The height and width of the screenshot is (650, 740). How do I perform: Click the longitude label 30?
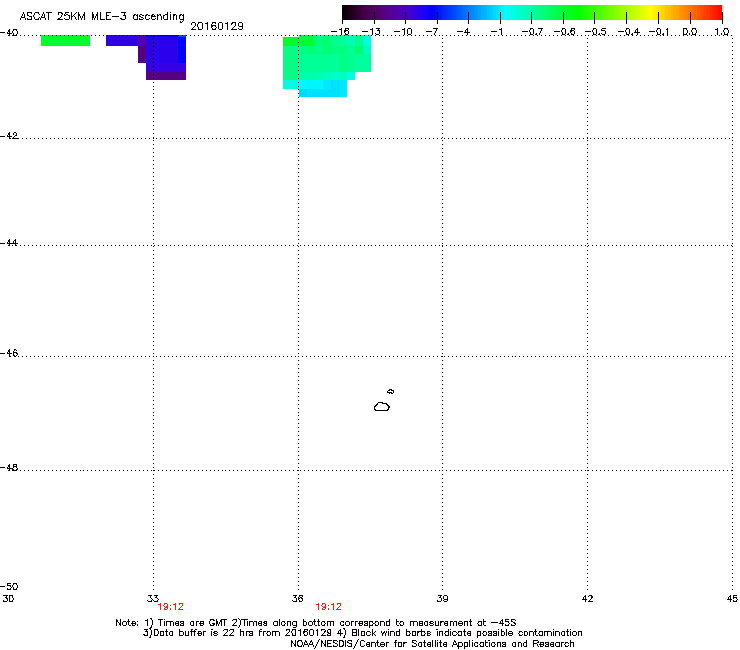coord(8,599)
